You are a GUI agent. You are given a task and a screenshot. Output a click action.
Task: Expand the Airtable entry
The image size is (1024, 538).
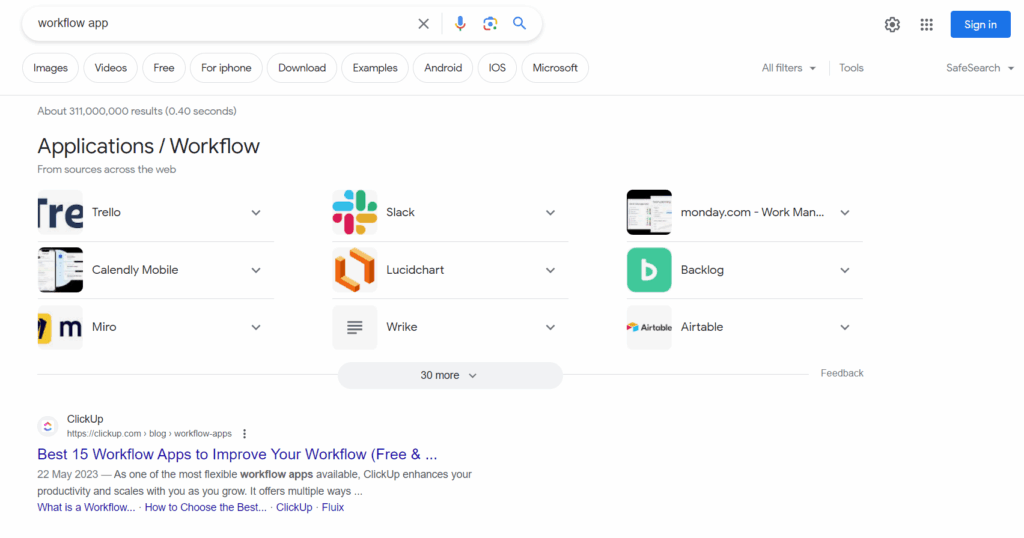coord(845,328)
